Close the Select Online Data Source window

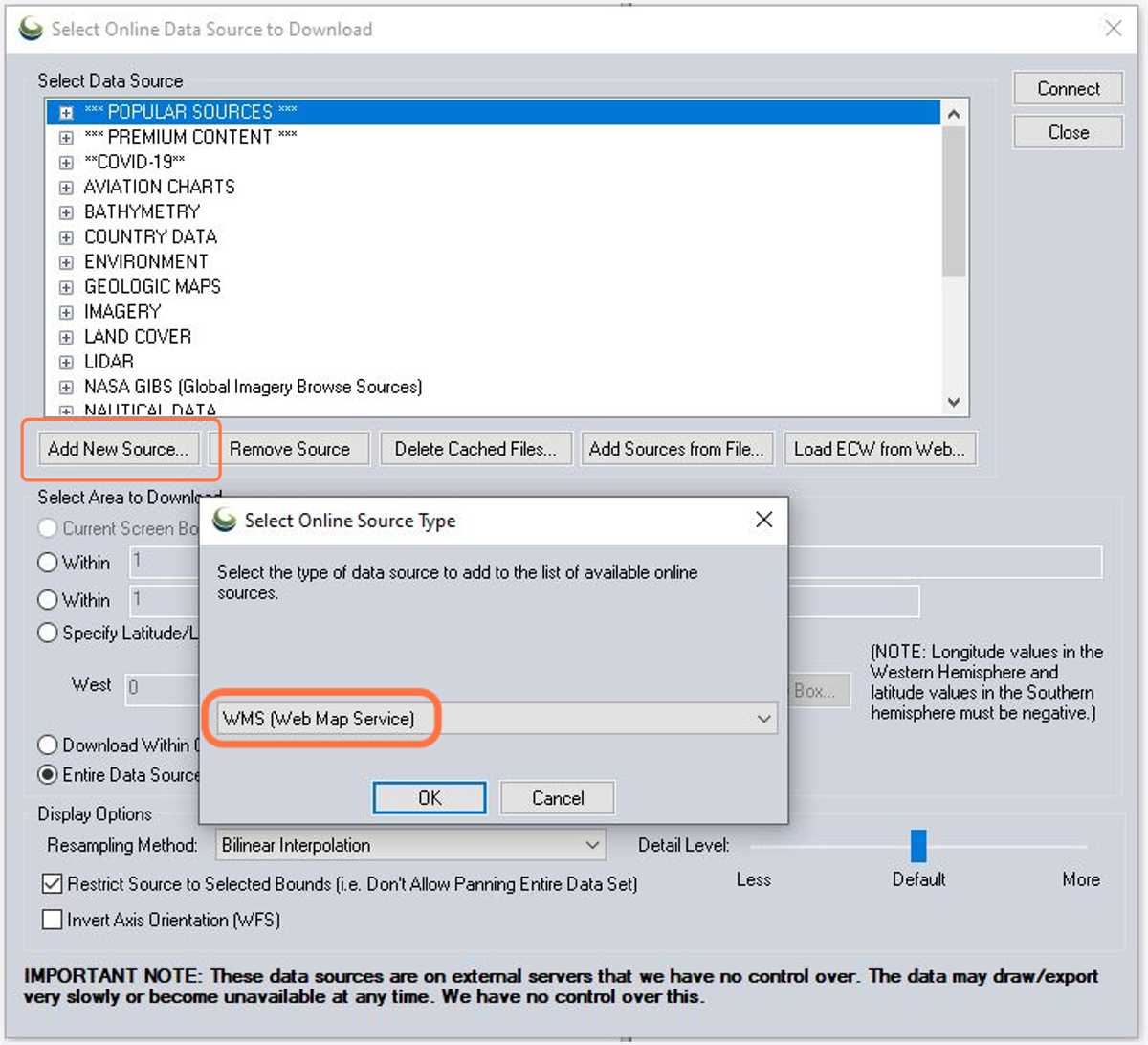[1114, 28]
